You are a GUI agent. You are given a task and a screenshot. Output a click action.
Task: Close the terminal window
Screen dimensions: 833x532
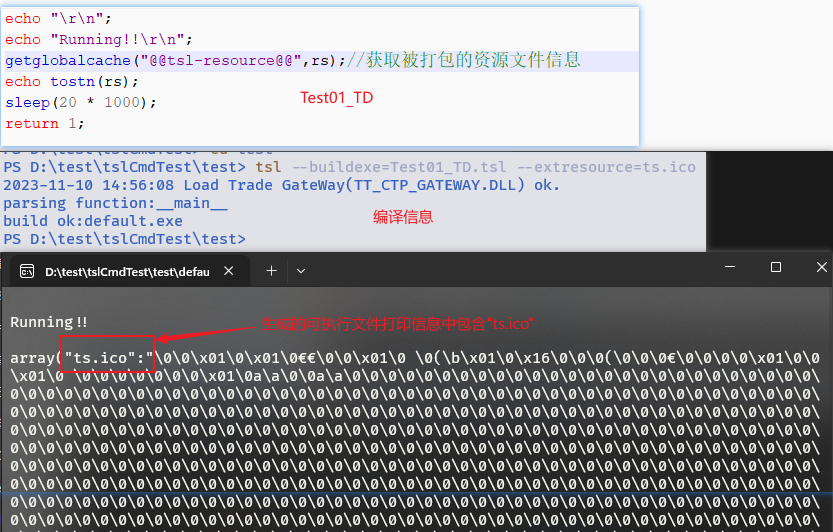tap(820, 268)
